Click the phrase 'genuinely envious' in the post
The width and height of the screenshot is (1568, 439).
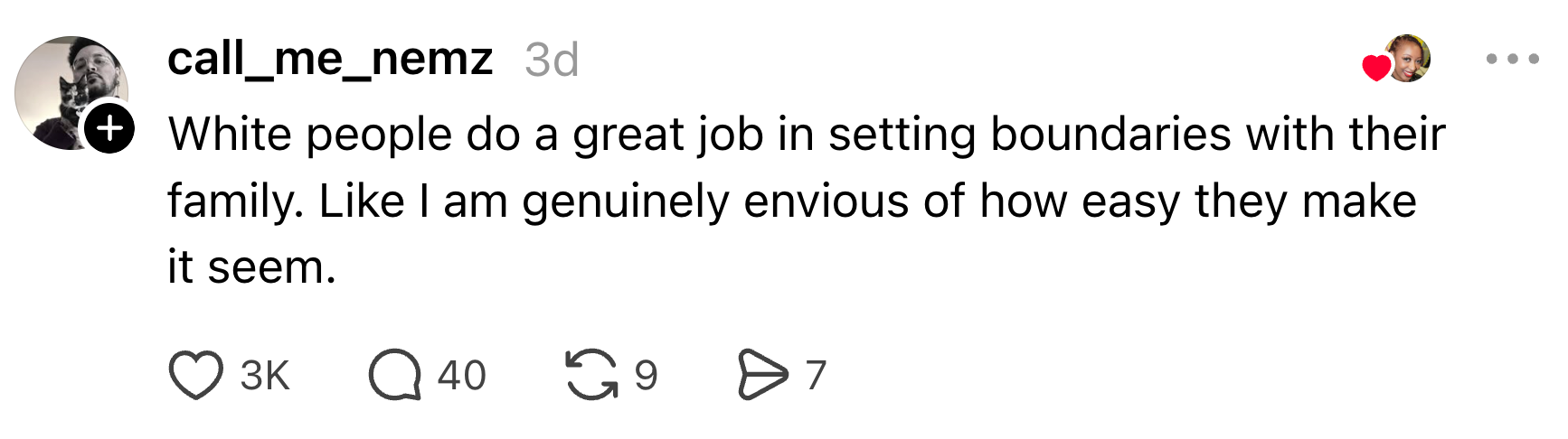[714, 201]
